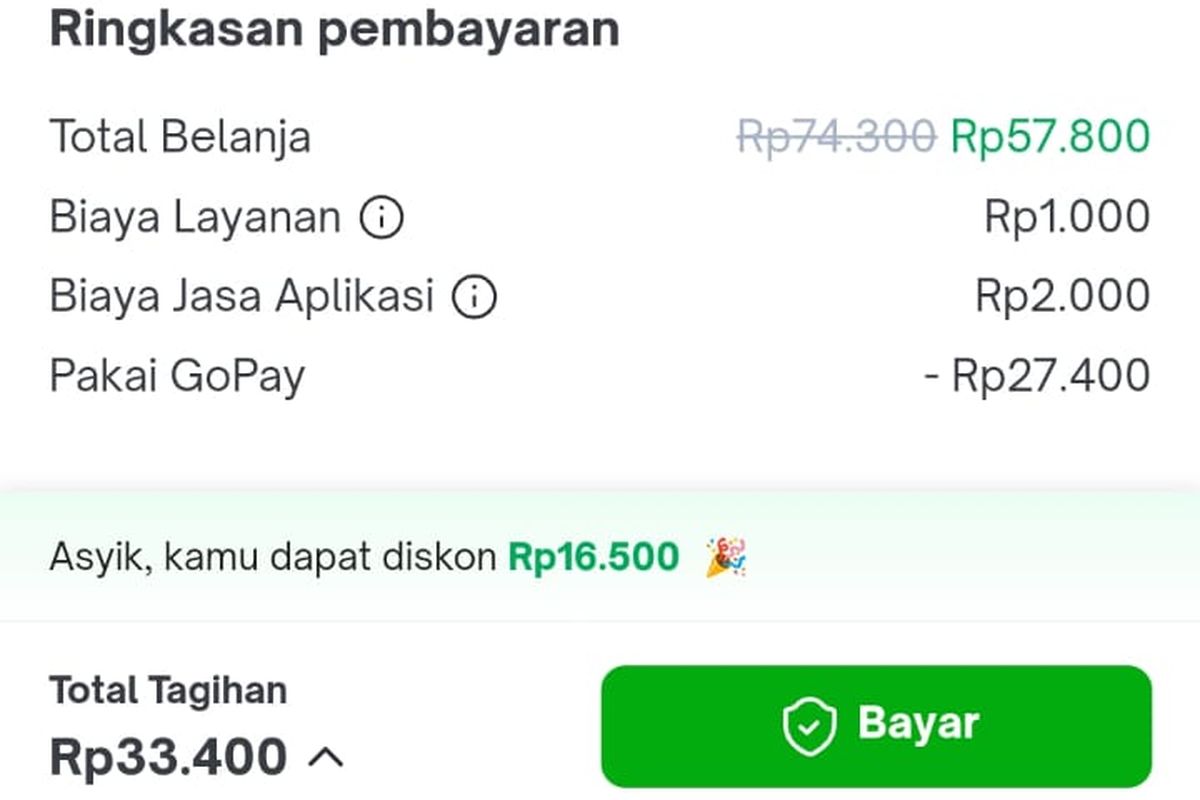Click the Total Tagihan label
Image resolution: width=1200 pixels, height=800 pixels.
pos(168,690)
